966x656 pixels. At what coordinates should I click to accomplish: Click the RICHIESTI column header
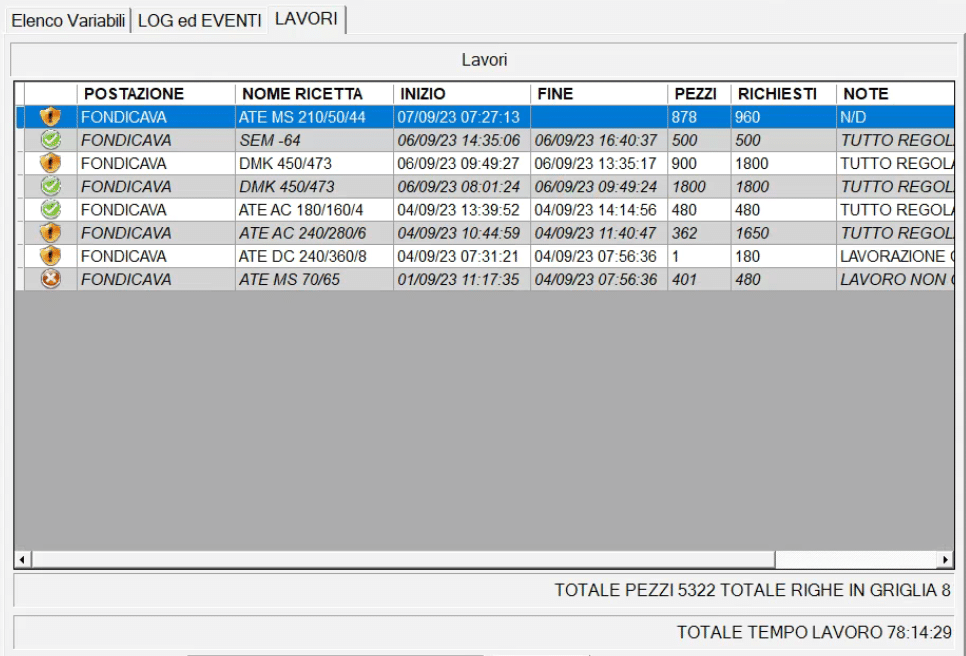click(777, 94)
